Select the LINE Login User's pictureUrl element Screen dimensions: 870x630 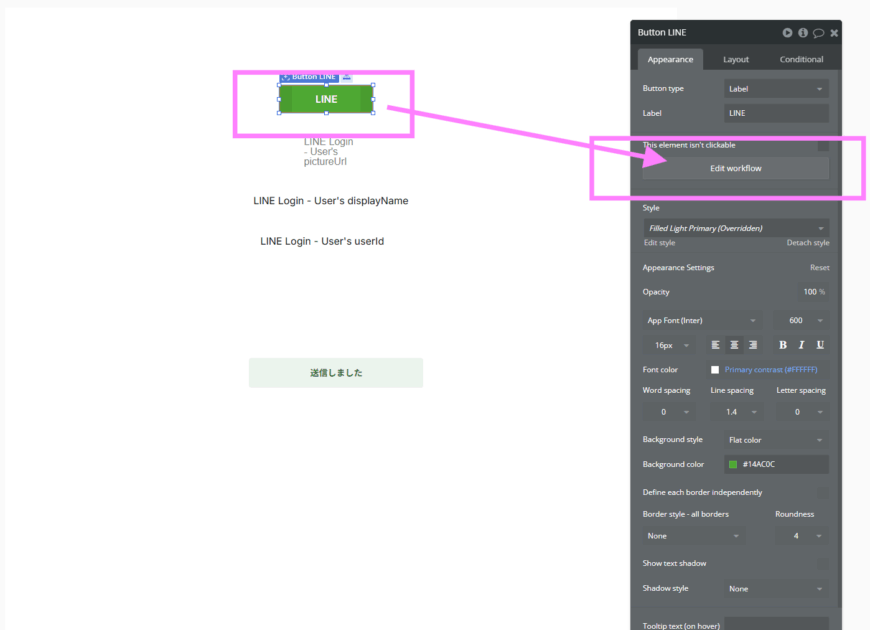click(x=328, y=152)
